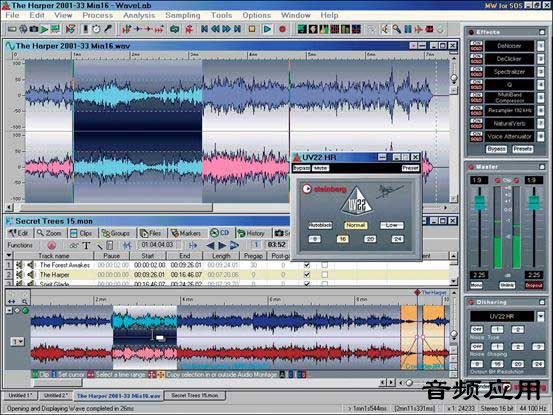Open the Analysis menu
Viewport: 553px width, 415px height.
click(x=139, y=15)
